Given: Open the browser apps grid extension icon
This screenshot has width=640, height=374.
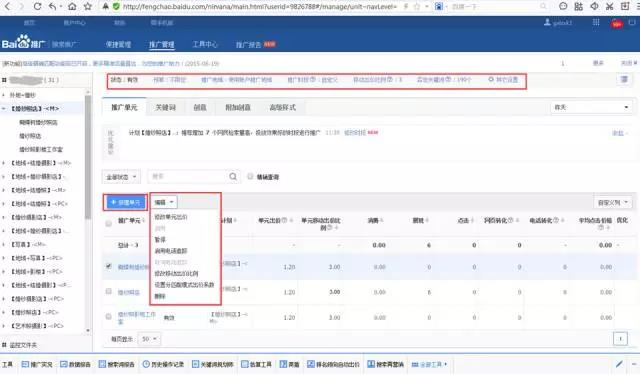Looking at the screenshot, I should tap(578, 6).
